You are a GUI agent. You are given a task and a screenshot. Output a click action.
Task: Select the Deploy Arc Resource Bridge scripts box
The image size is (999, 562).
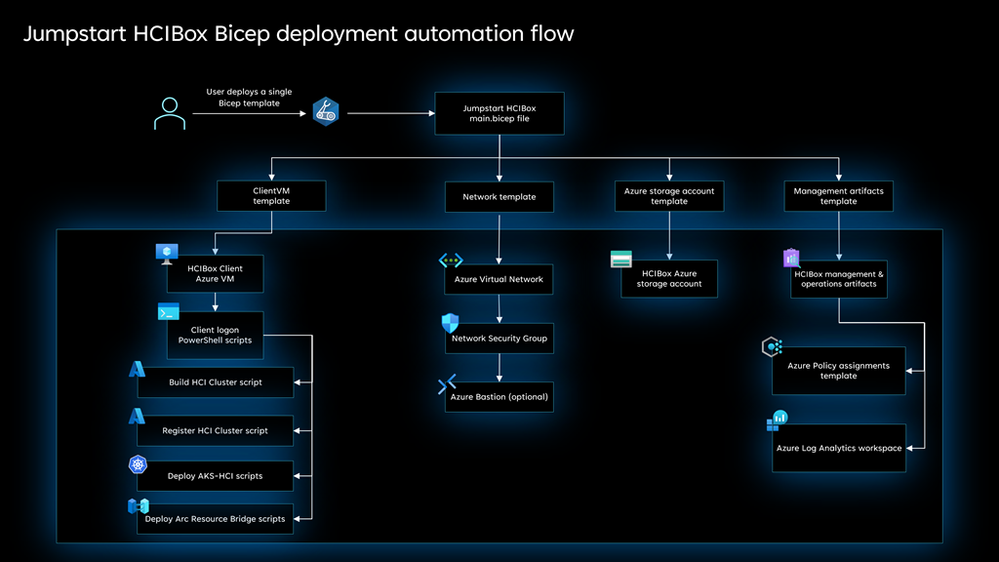point(215,519)
